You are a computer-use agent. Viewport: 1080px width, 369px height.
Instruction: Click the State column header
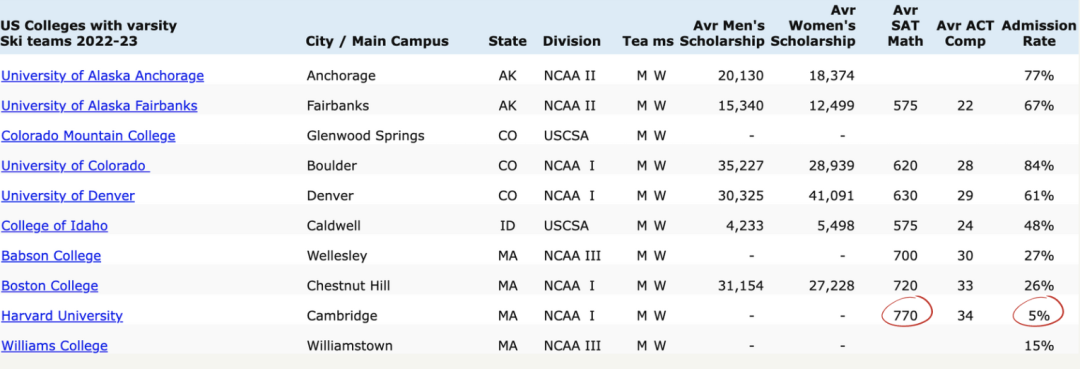pos(508,41)
